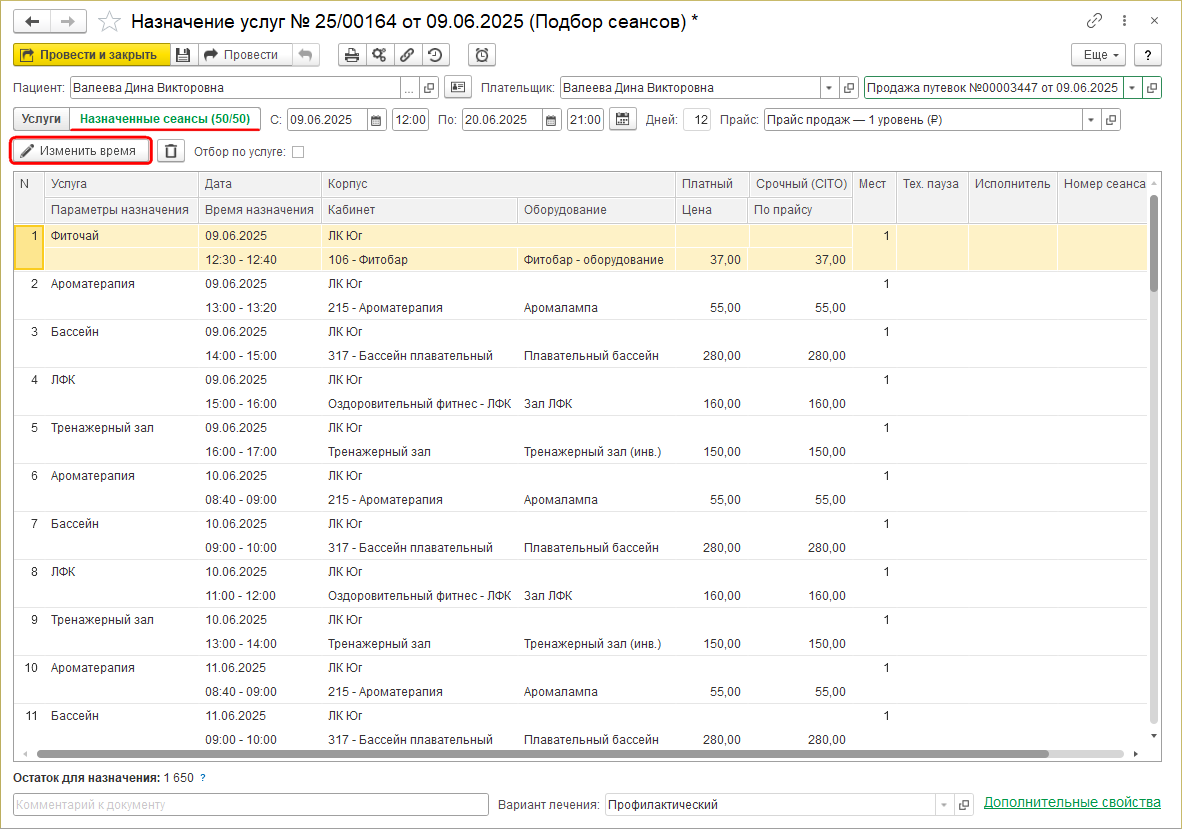This screenshot has width=1182, height=829.
Task: Click the save document floppy disk icon
Action: coord(183,55)
